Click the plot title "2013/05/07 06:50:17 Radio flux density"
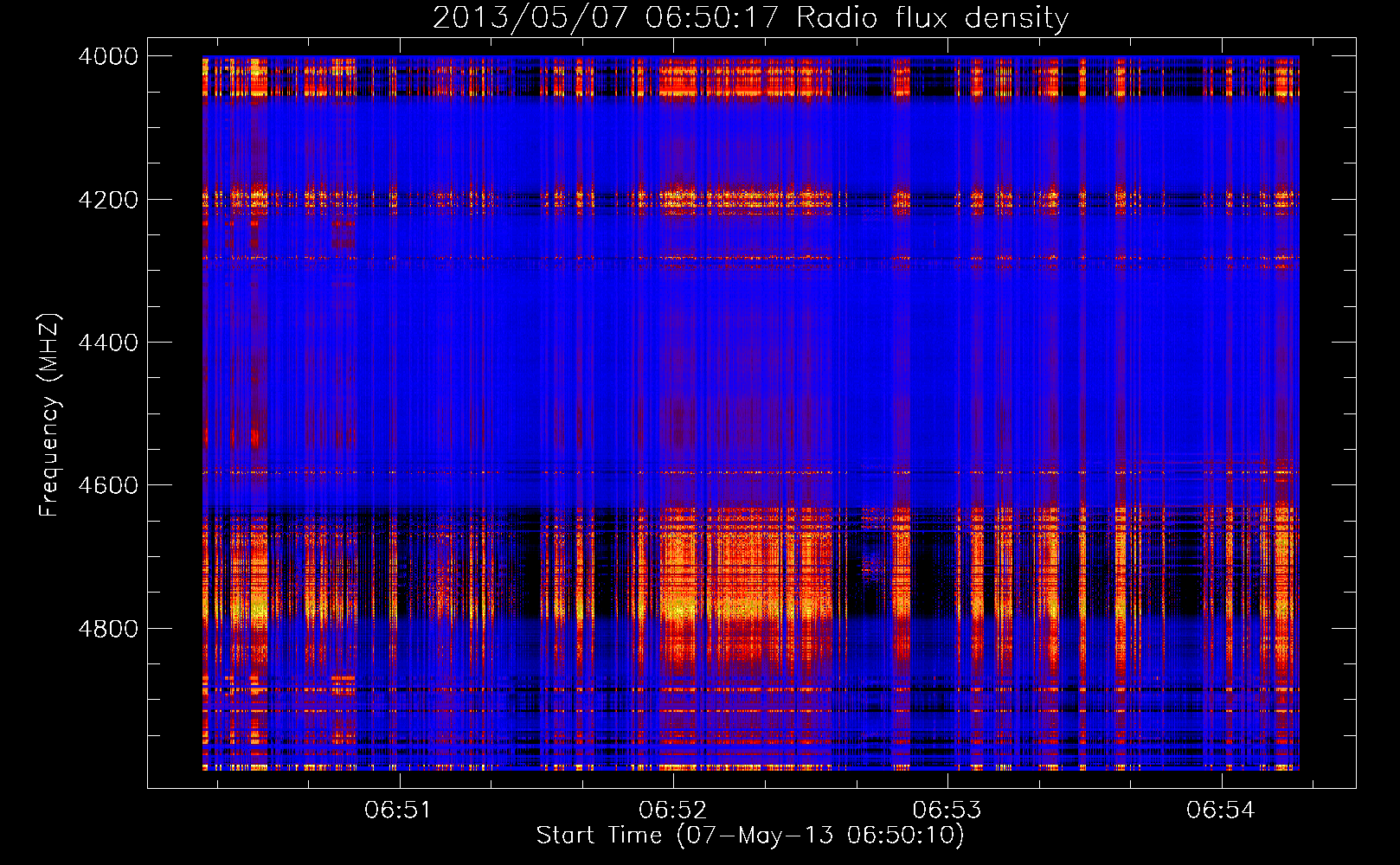1400x865 pixels. (750, 17)
